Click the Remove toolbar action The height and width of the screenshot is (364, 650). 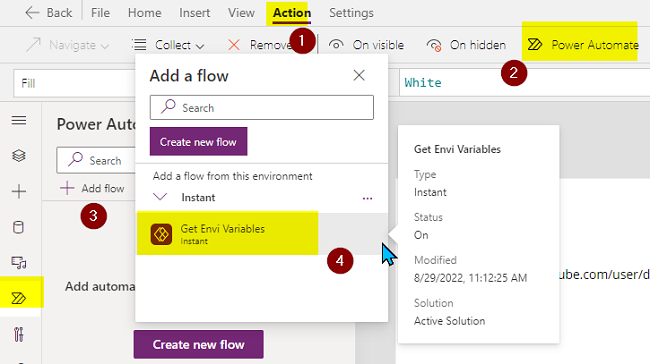260,45
